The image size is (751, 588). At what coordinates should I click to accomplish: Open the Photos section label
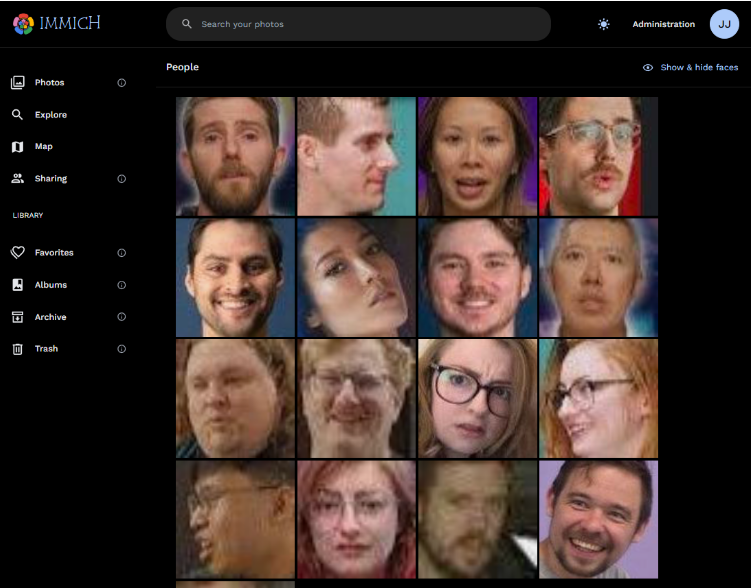pyautogui.click(x=49, y=82)
